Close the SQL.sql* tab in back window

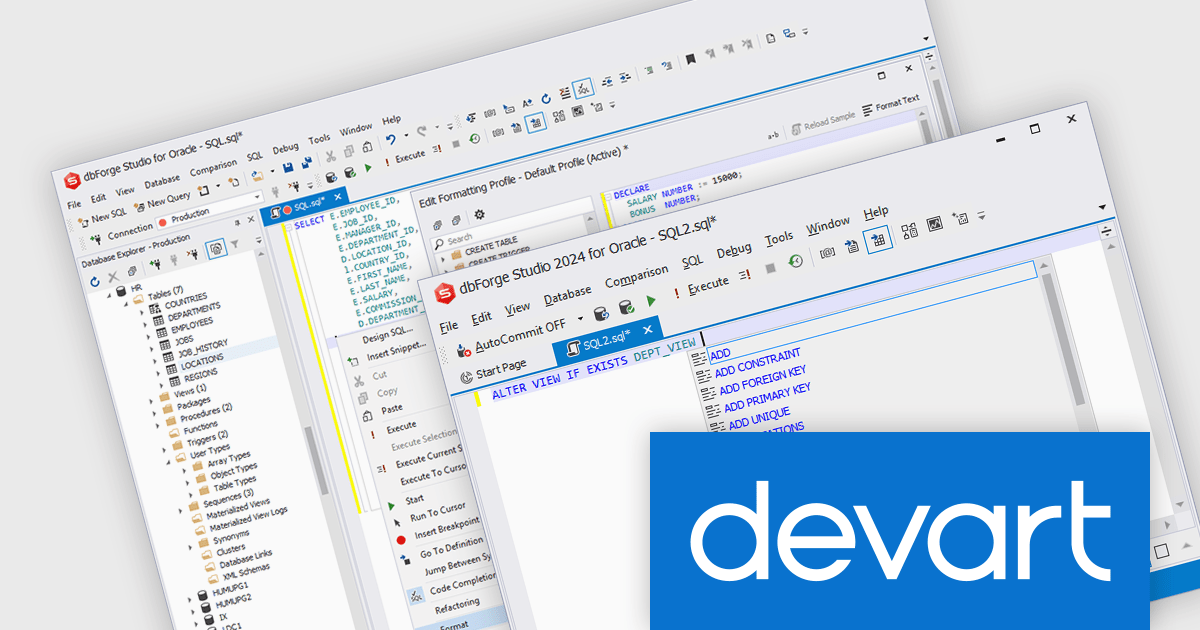338,195
